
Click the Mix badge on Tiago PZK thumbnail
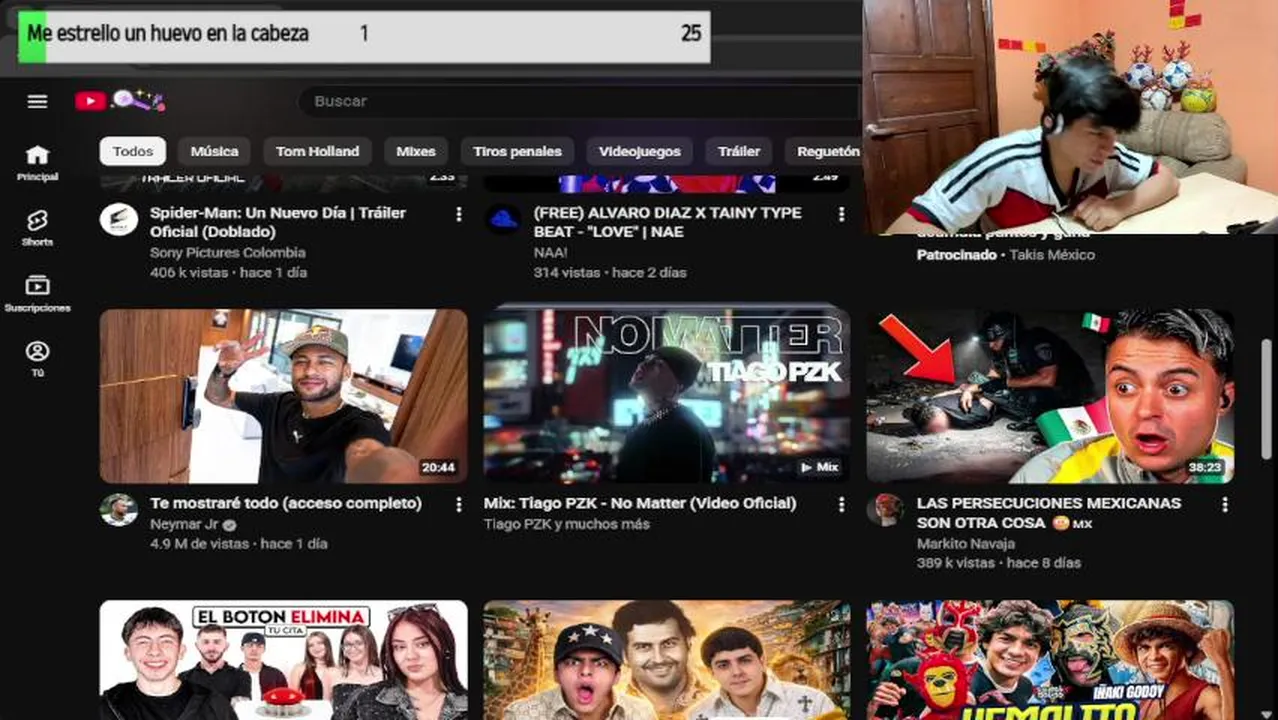point(819,467)
